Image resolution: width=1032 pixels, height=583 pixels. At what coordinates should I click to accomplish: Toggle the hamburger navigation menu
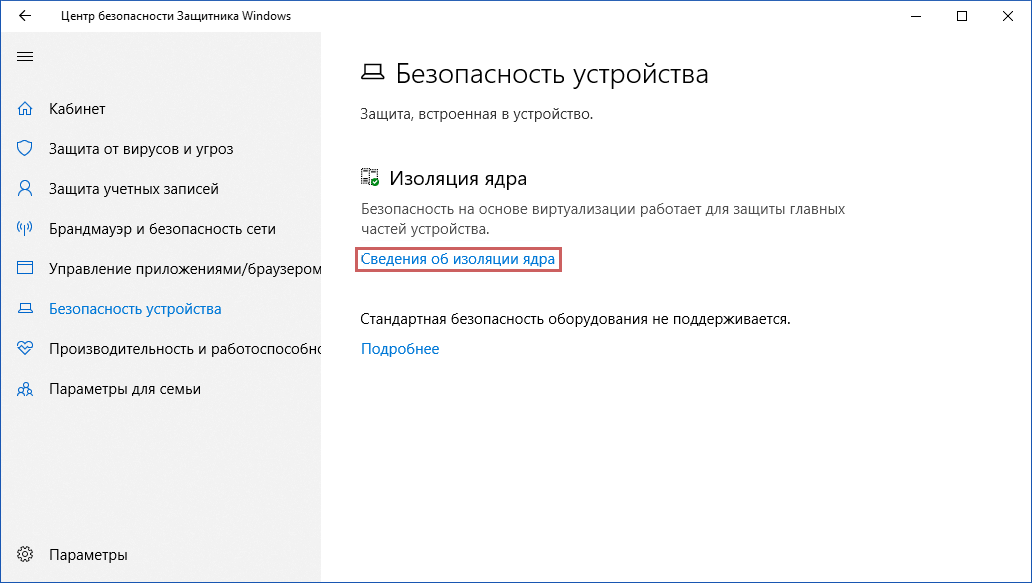click(25, 57)
